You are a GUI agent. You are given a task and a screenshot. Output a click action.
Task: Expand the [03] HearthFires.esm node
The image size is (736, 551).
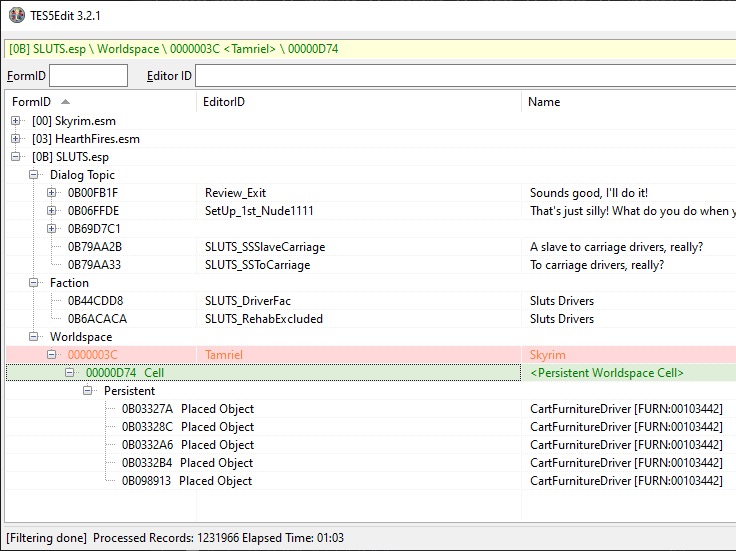point(15,138)
